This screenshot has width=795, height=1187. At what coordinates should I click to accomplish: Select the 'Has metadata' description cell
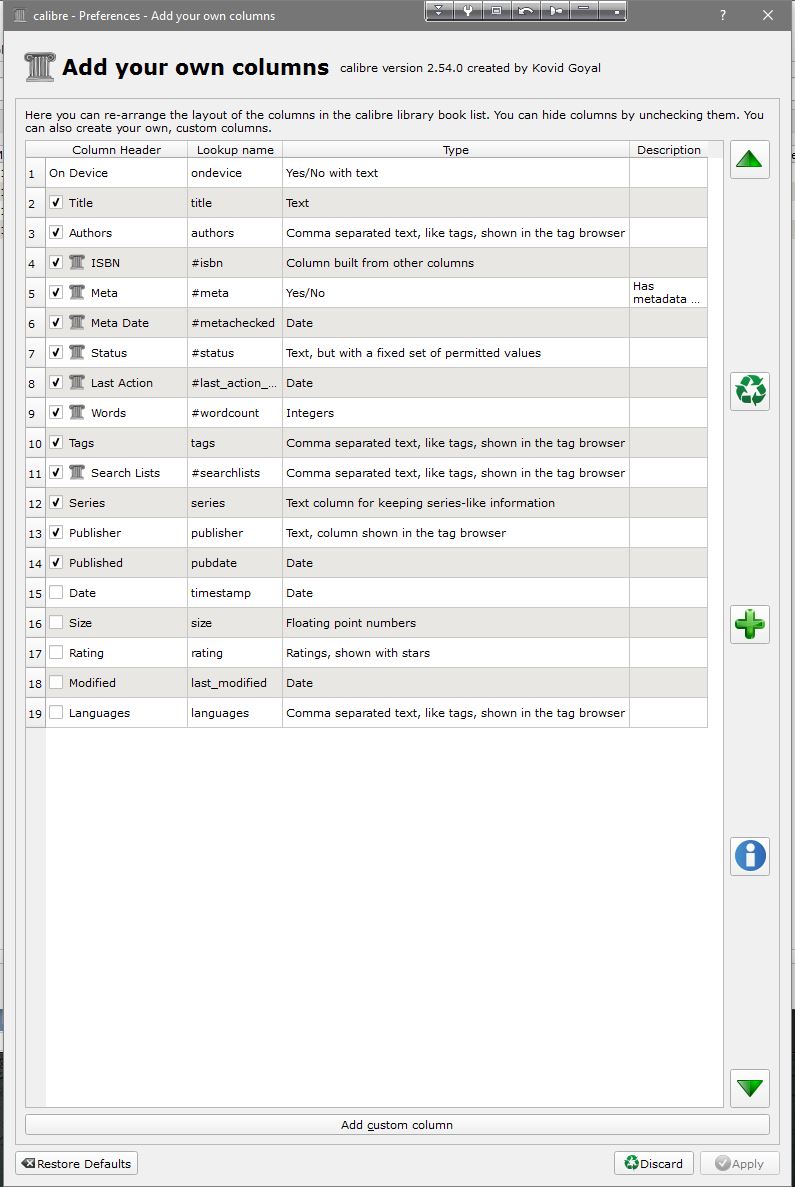(x=669, y=292)
